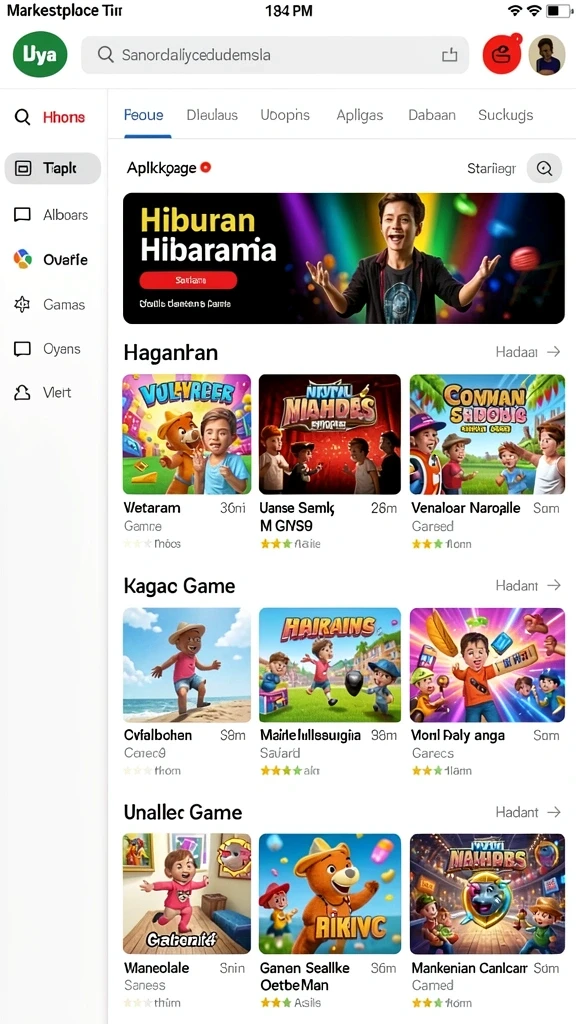Open the HAIRAINS game thumbnail
The height and width of the screenshot is (1024, 576).
(330, 665)
